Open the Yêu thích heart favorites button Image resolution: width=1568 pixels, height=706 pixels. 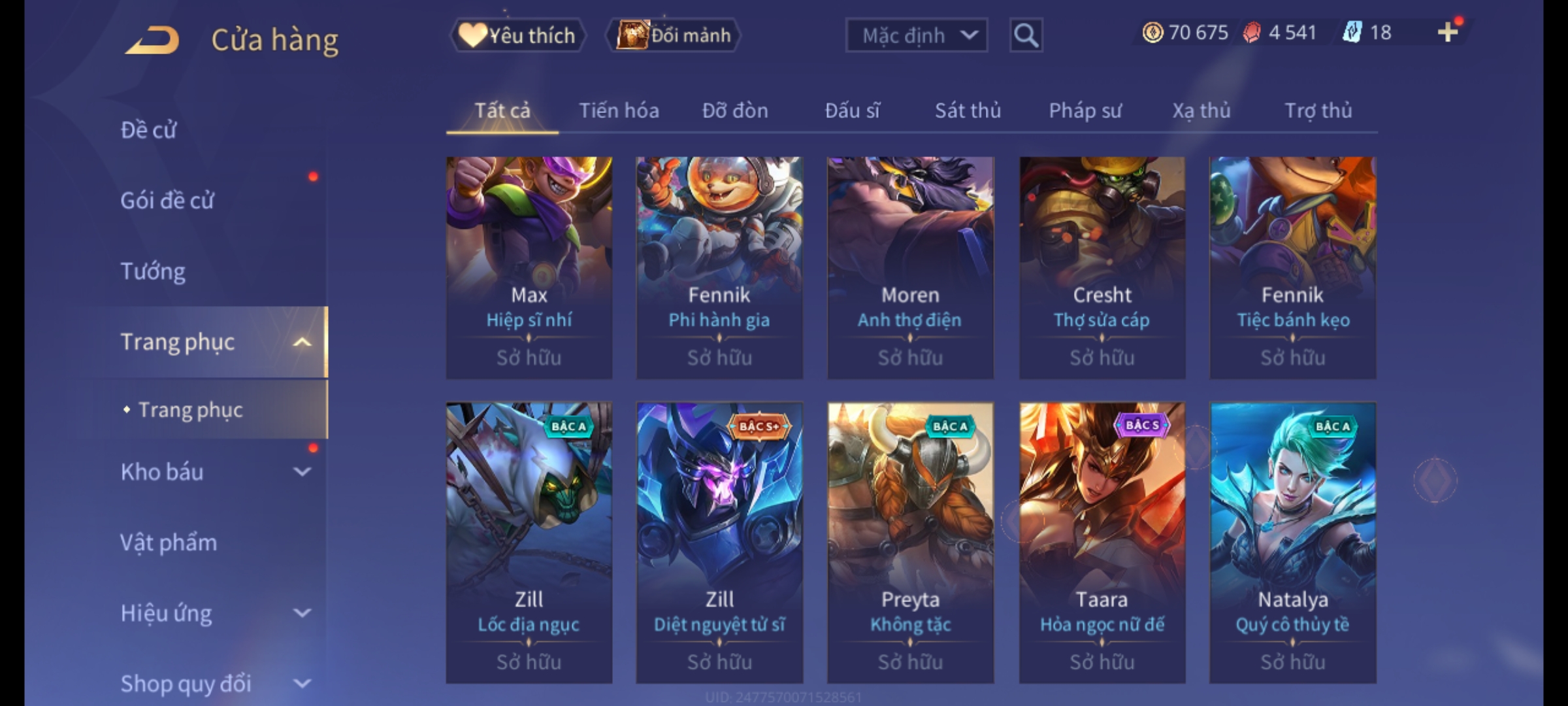[x=518, y=35]
